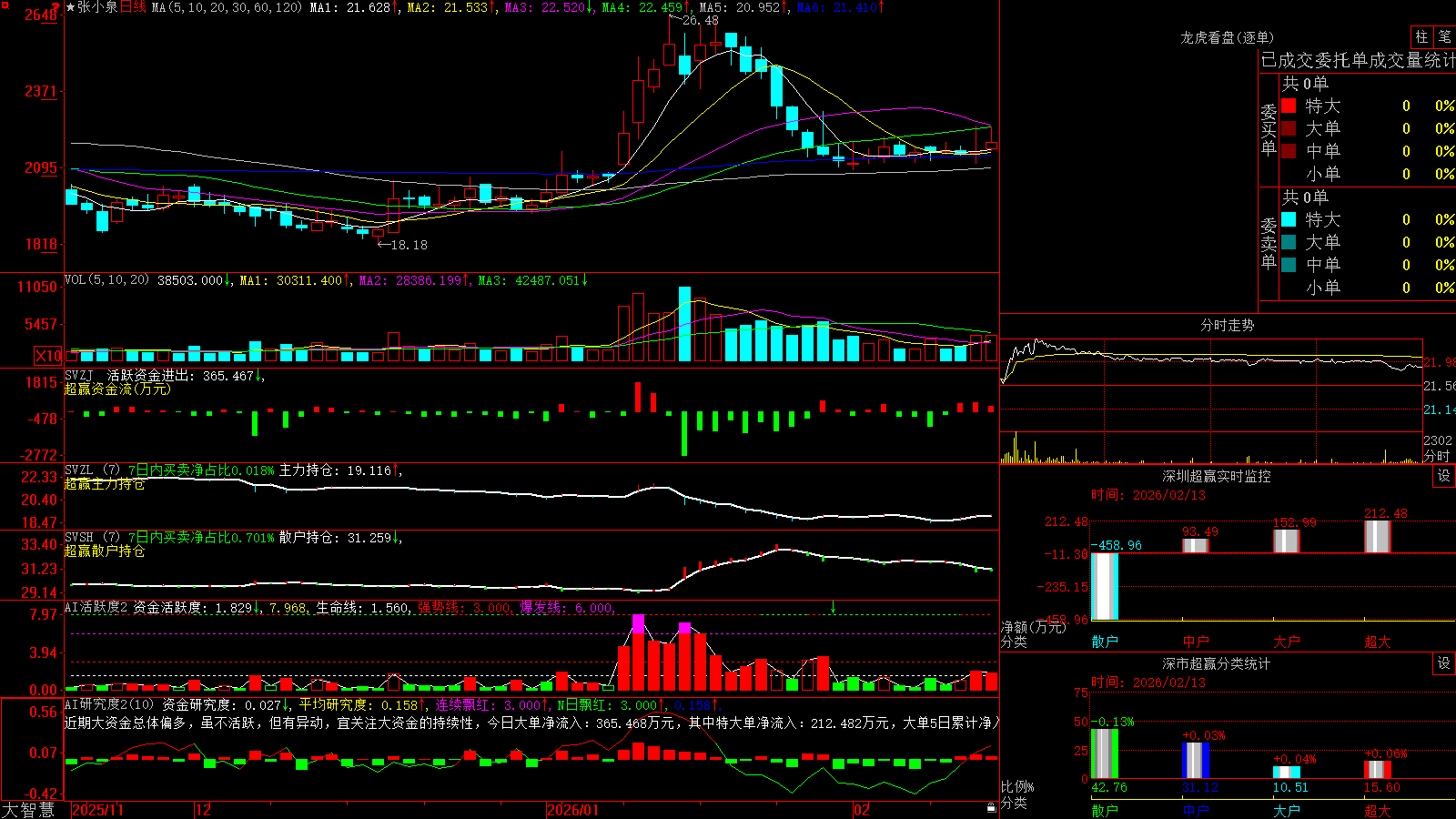
Task: Click the green 散户 42.76 bar in 分类统计
Action: click(1105, 753)
